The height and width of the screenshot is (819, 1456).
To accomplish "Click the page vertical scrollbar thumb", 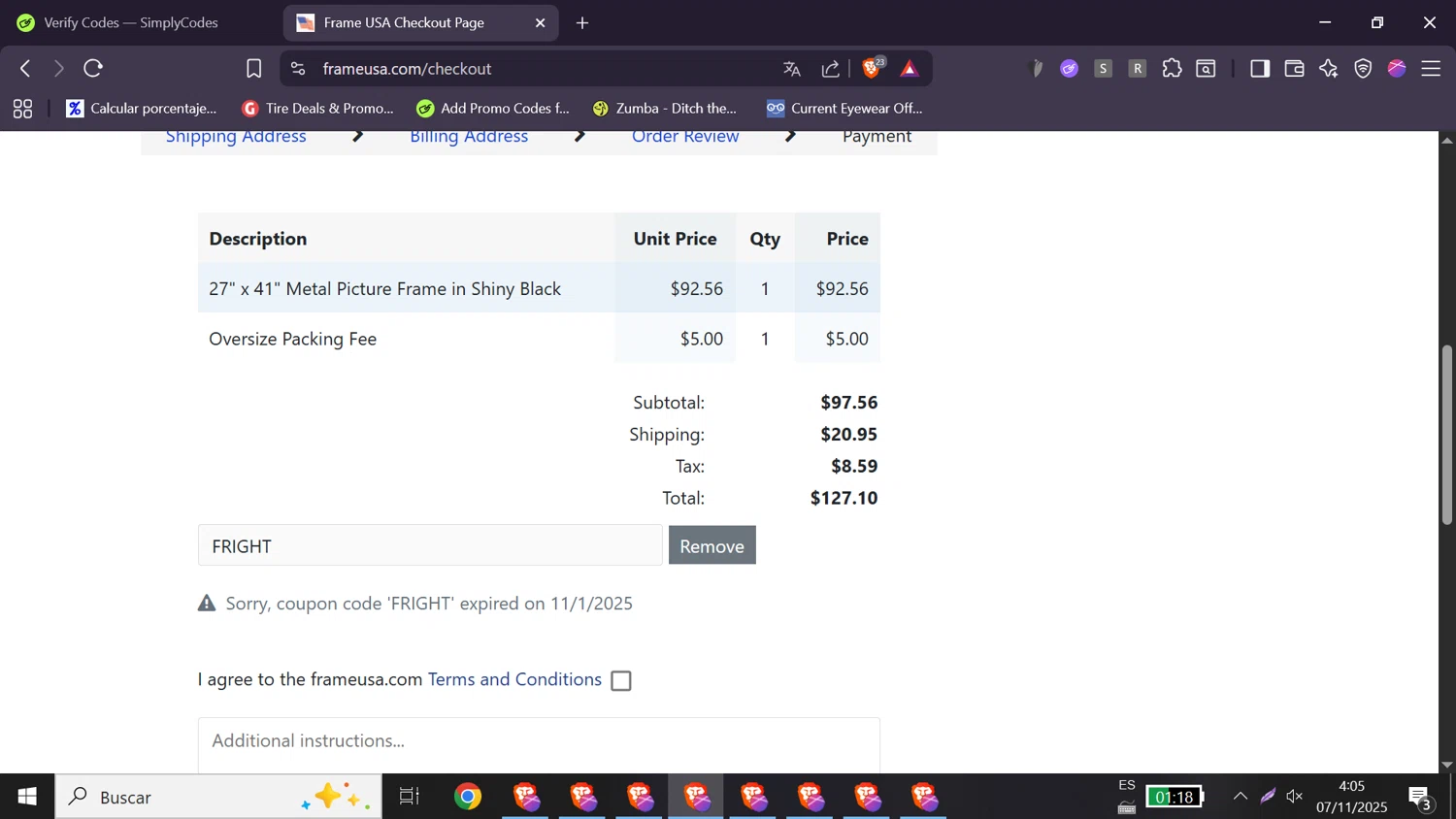I will pos(1446,435).
